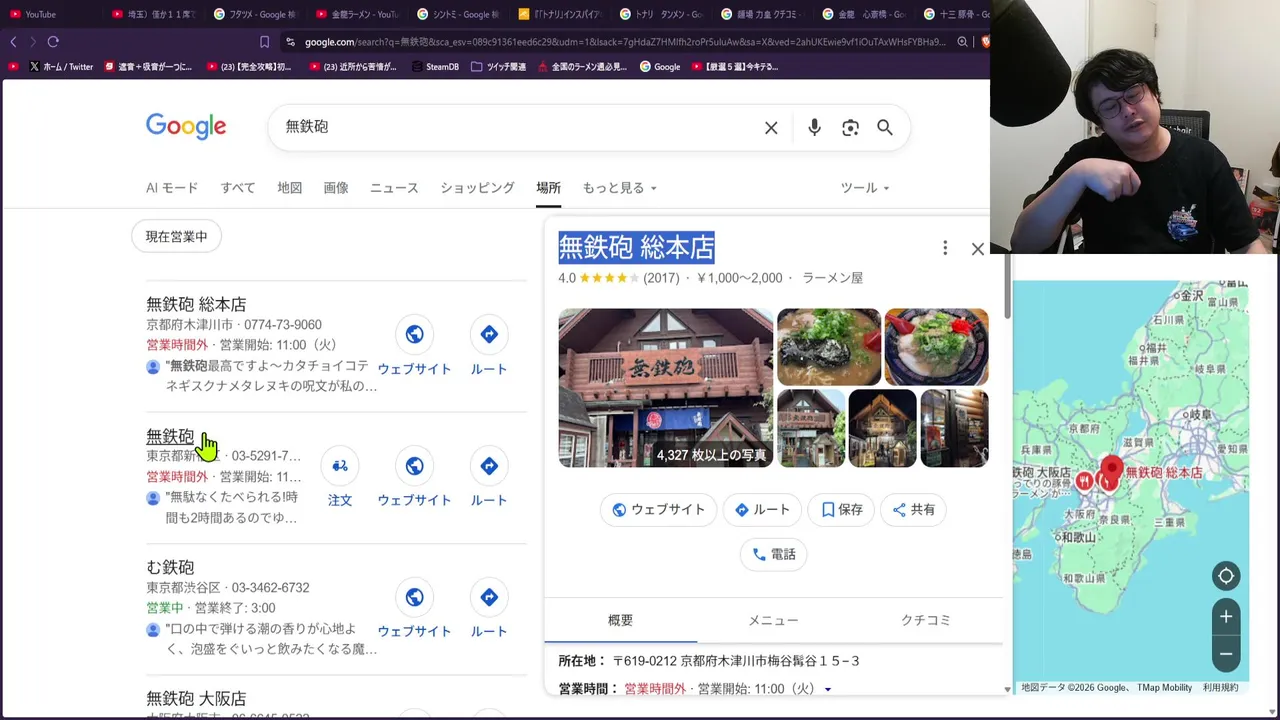This screenshot has width=1280, height=720.
Task: Click the zoom magnifier icon in address bar
Action: [962, 42]
